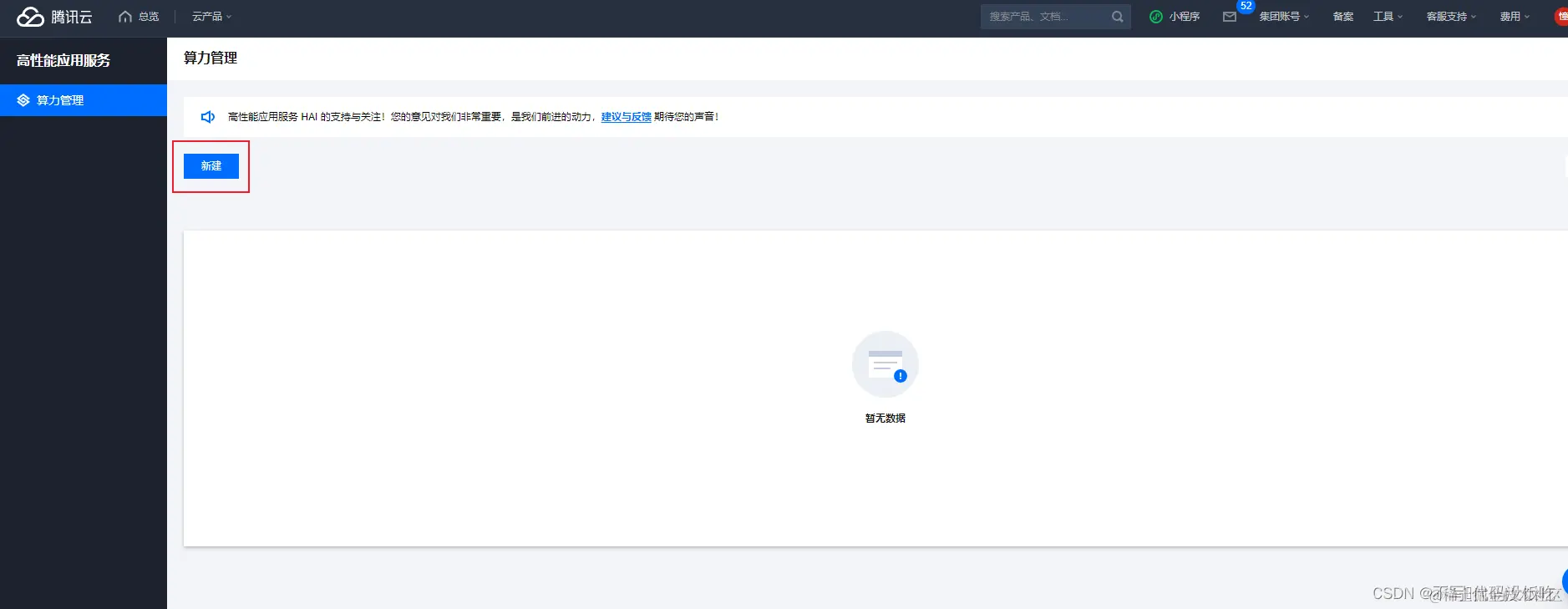Open the 备案 filing menu item
This screenshot has height=609, width=1568.
click(x=1343, y=17)
